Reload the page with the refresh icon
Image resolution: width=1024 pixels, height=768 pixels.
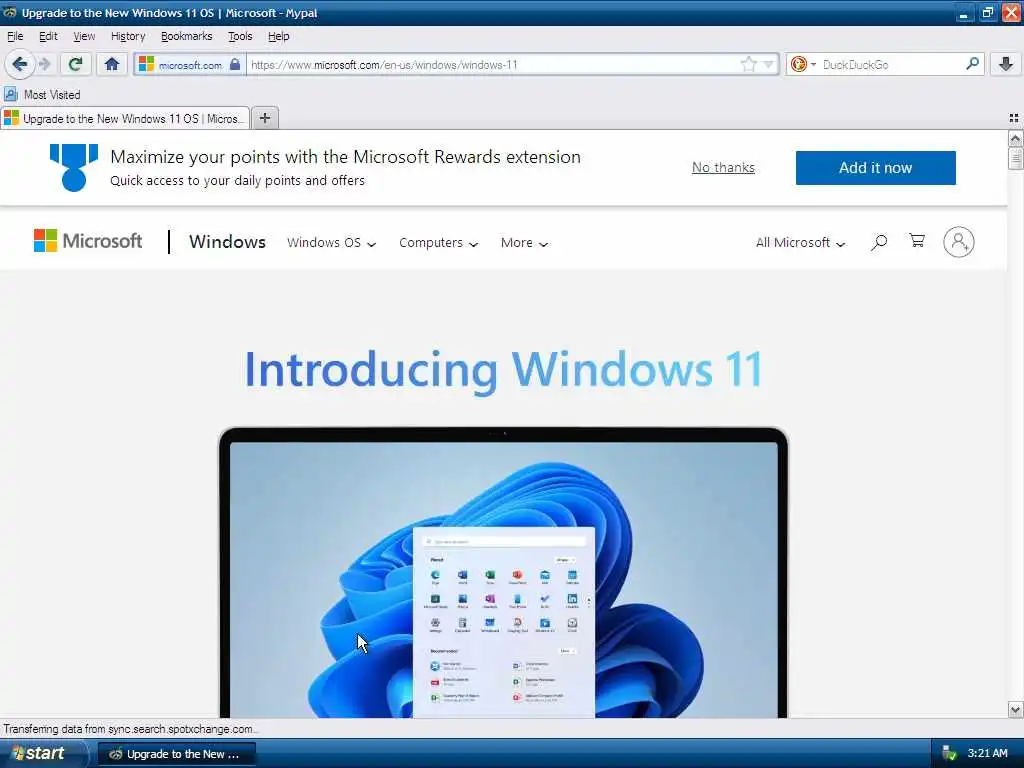point(75,64)
